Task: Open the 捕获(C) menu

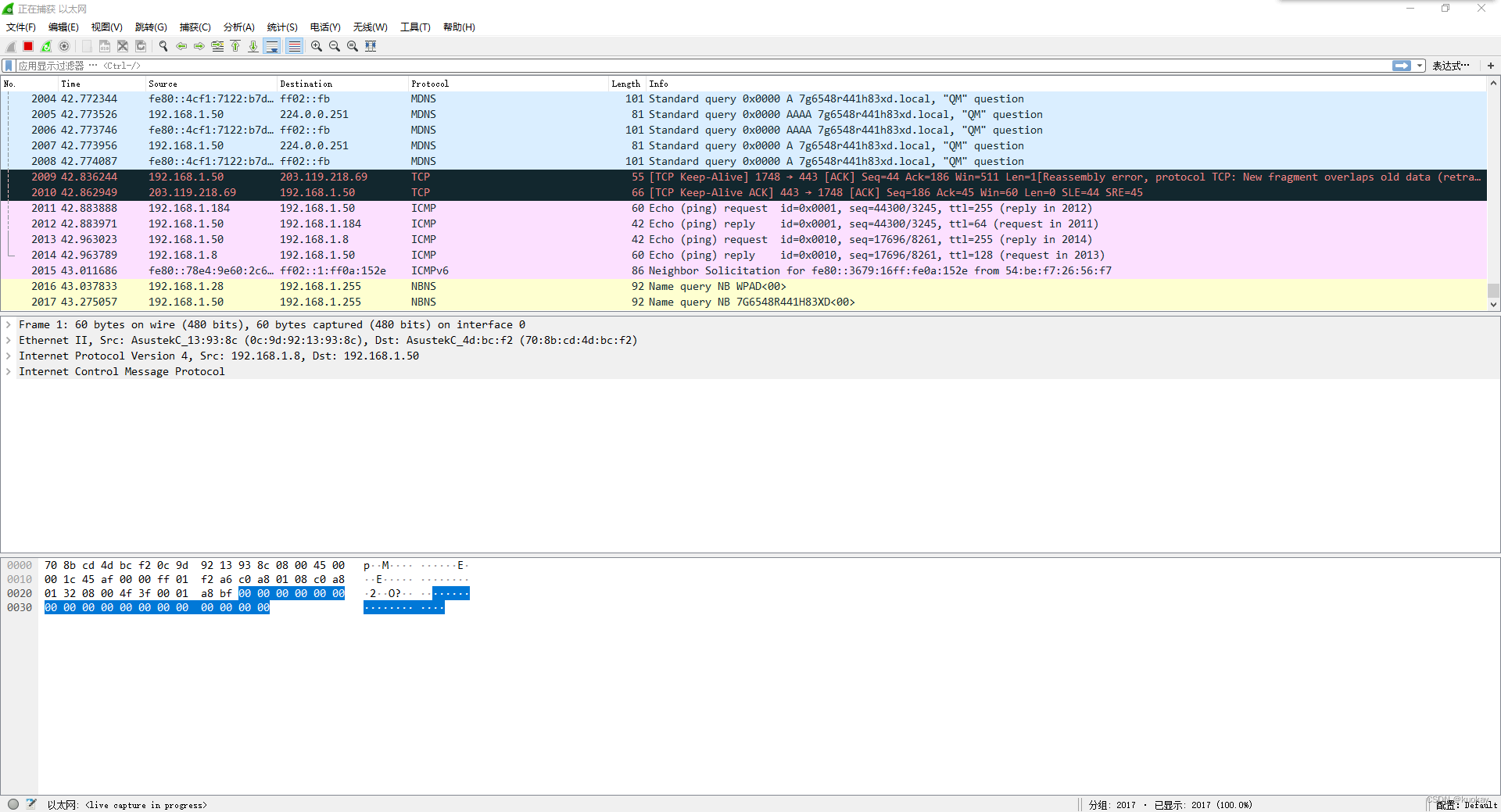Action: [x=195, y=27]
